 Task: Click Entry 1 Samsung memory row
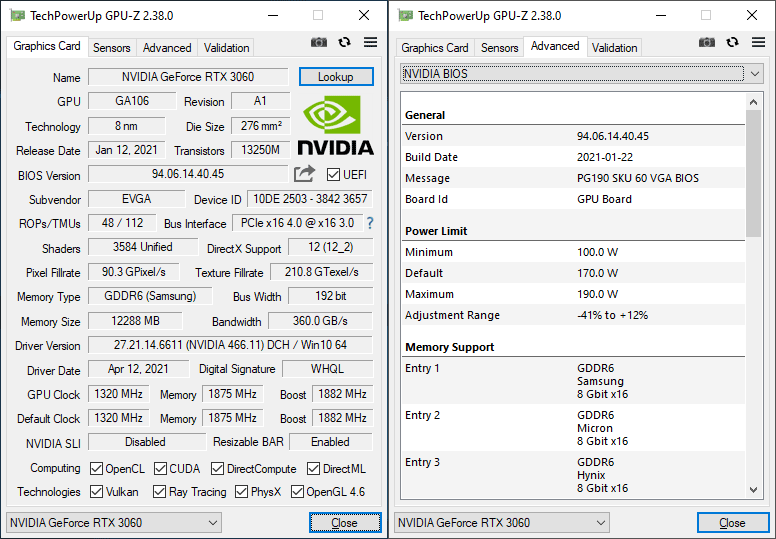(x=573, y=381)
